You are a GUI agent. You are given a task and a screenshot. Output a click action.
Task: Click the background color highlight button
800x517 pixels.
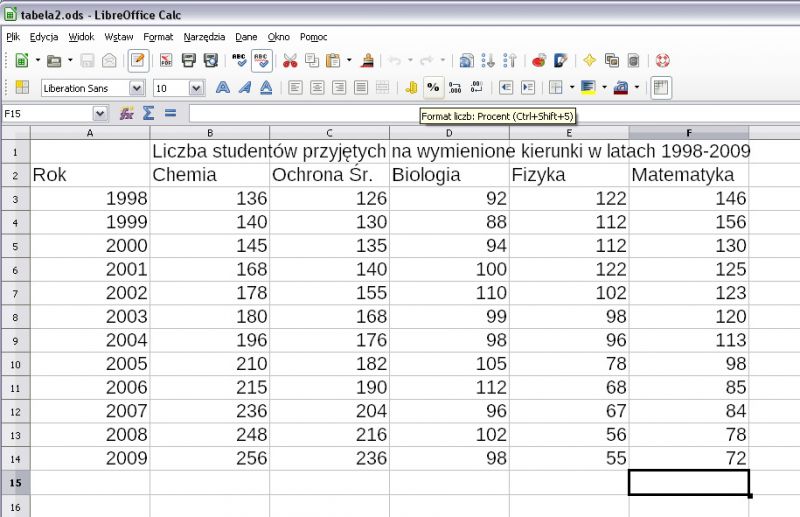point(587,88)
